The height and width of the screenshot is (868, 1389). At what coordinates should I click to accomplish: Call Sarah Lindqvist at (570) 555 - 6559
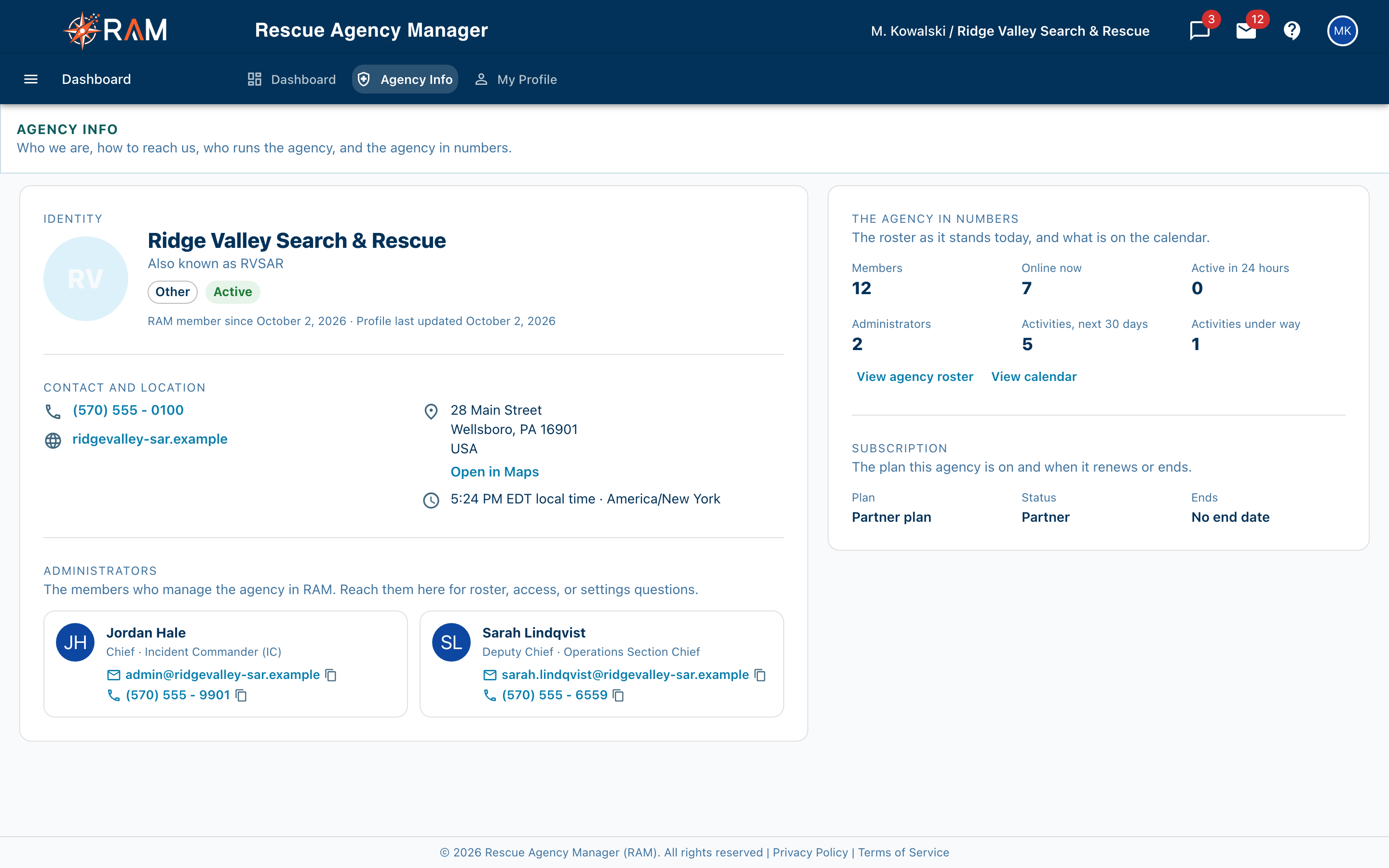coord(555,695)
